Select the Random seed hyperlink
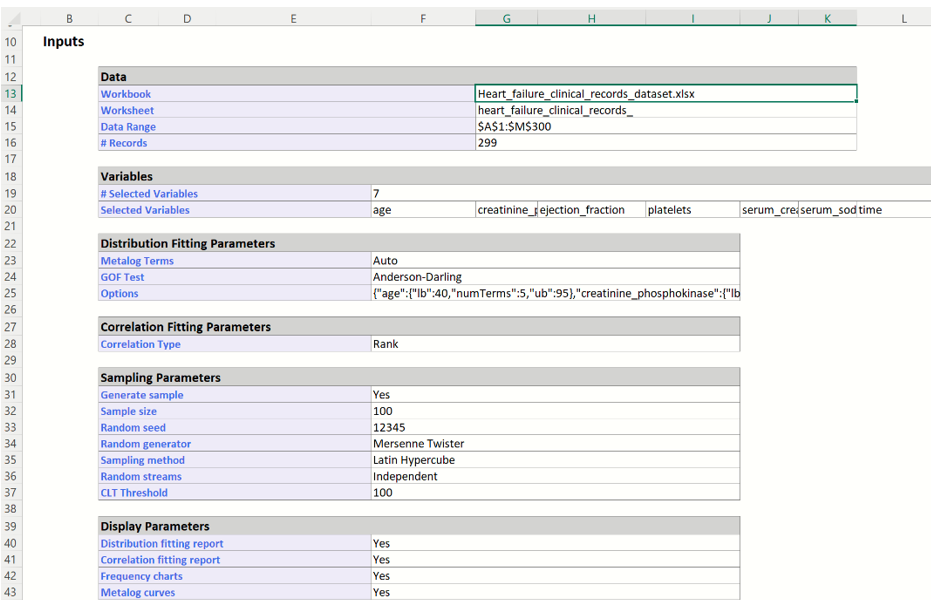The image size is (931, 600). 132,427
